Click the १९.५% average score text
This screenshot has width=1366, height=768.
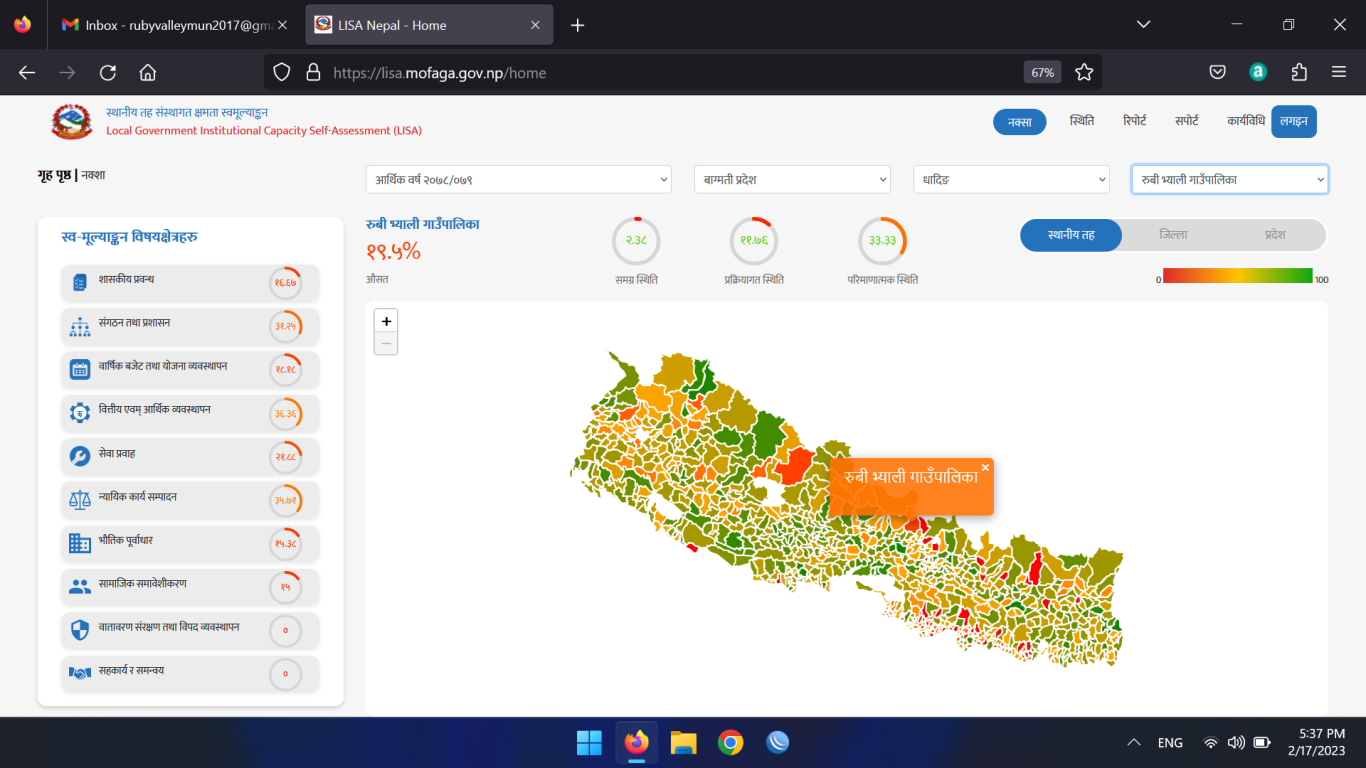coord(393,252)
